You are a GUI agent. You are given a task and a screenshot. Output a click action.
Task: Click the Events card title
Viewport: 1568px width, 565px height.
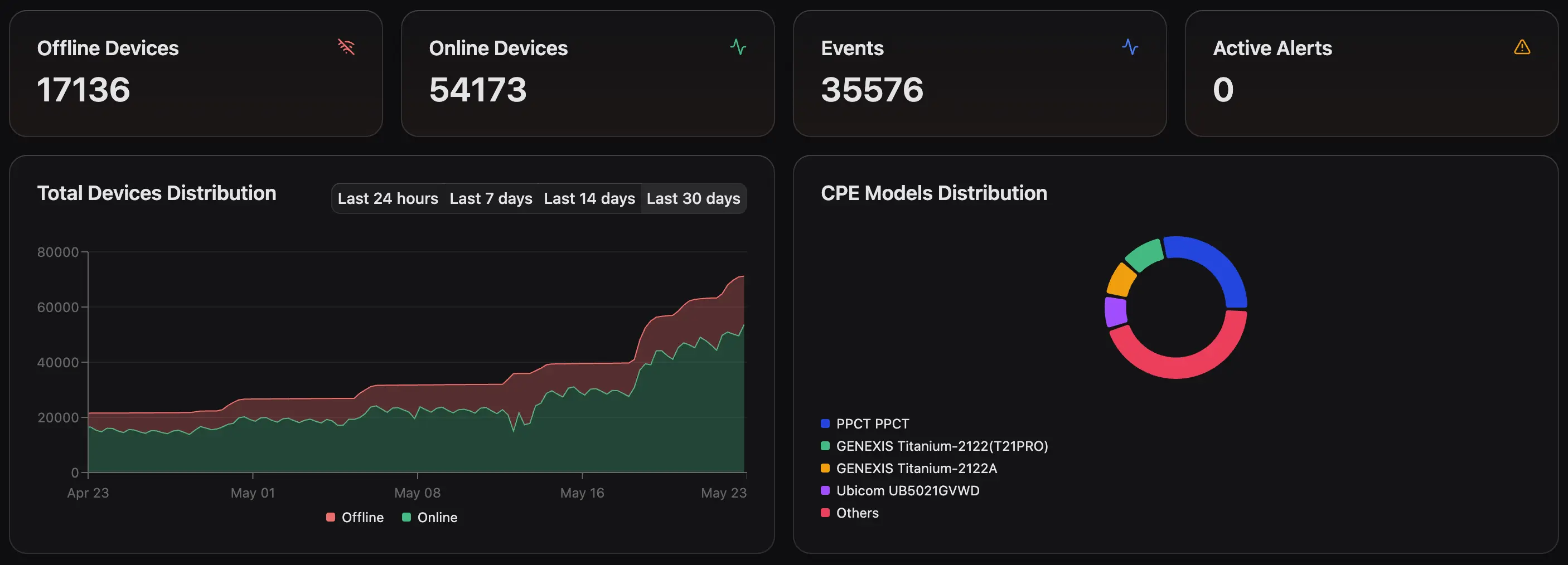[852, 48]
